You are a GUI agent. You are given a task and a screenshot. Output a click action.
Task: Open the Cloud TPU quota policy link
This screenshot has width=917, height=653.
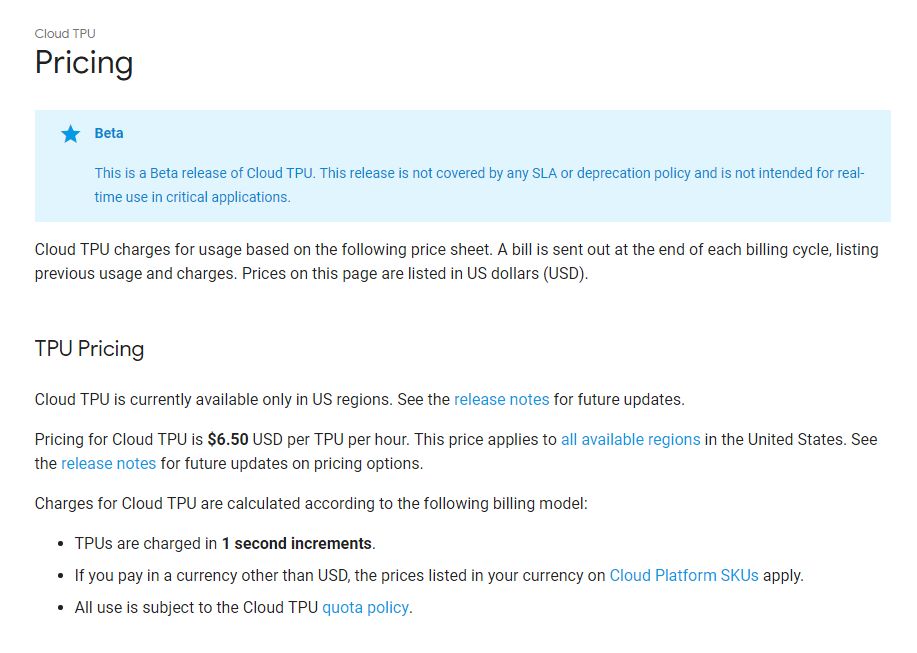click(x=366, y=608)
